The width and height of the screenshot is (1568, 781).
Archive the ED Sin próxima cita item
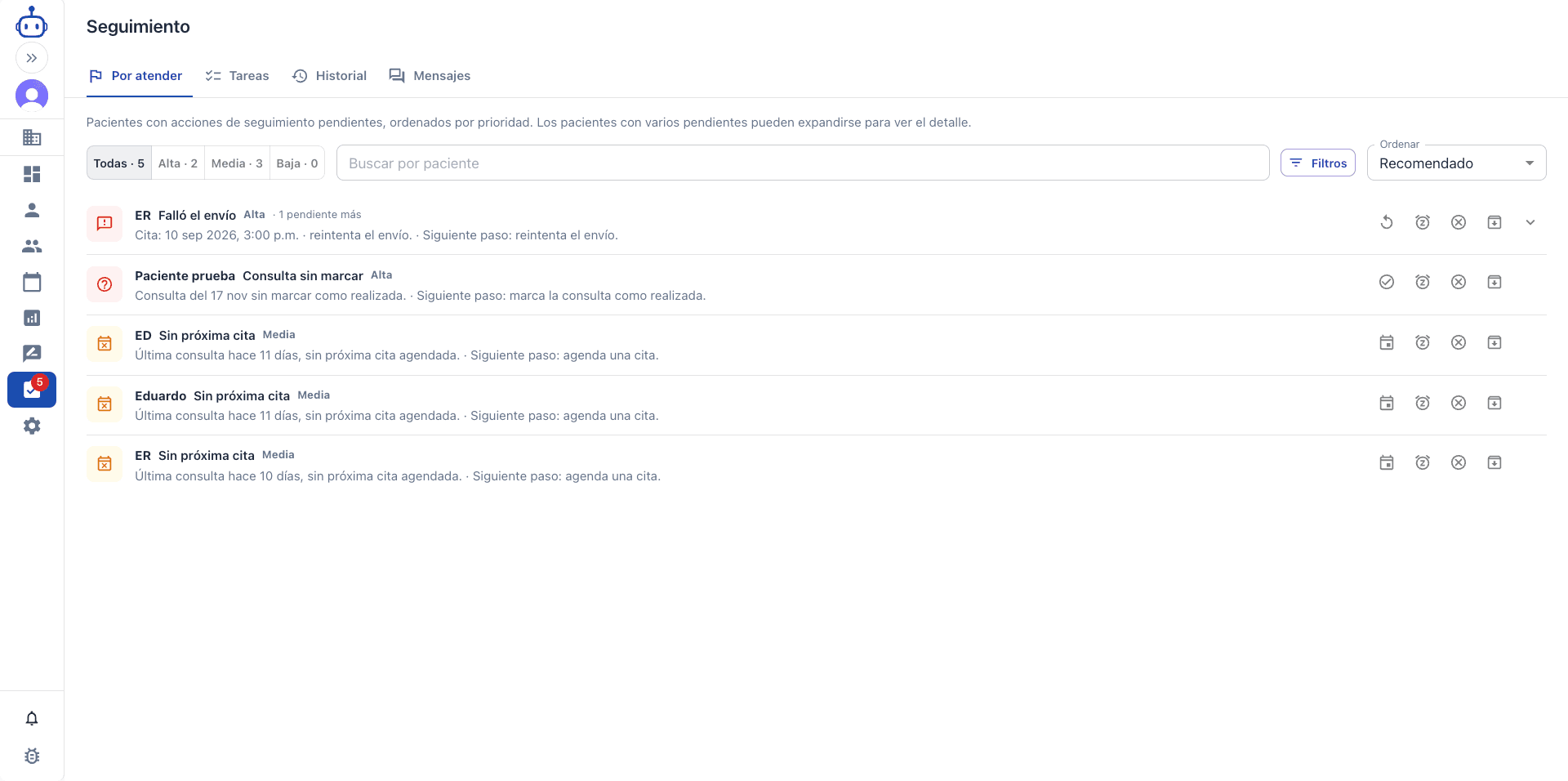pos(1494,342)
